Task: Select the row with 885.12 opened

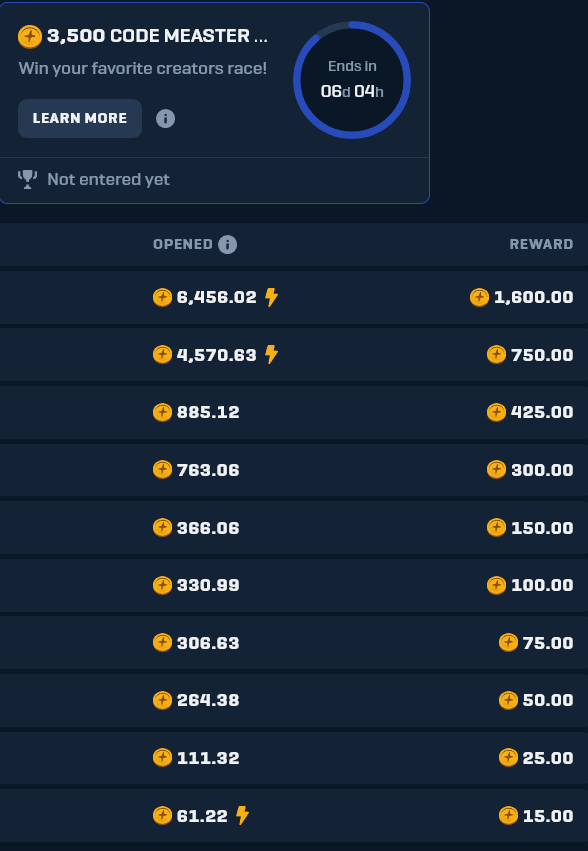Action: click(x=294, y=412)
